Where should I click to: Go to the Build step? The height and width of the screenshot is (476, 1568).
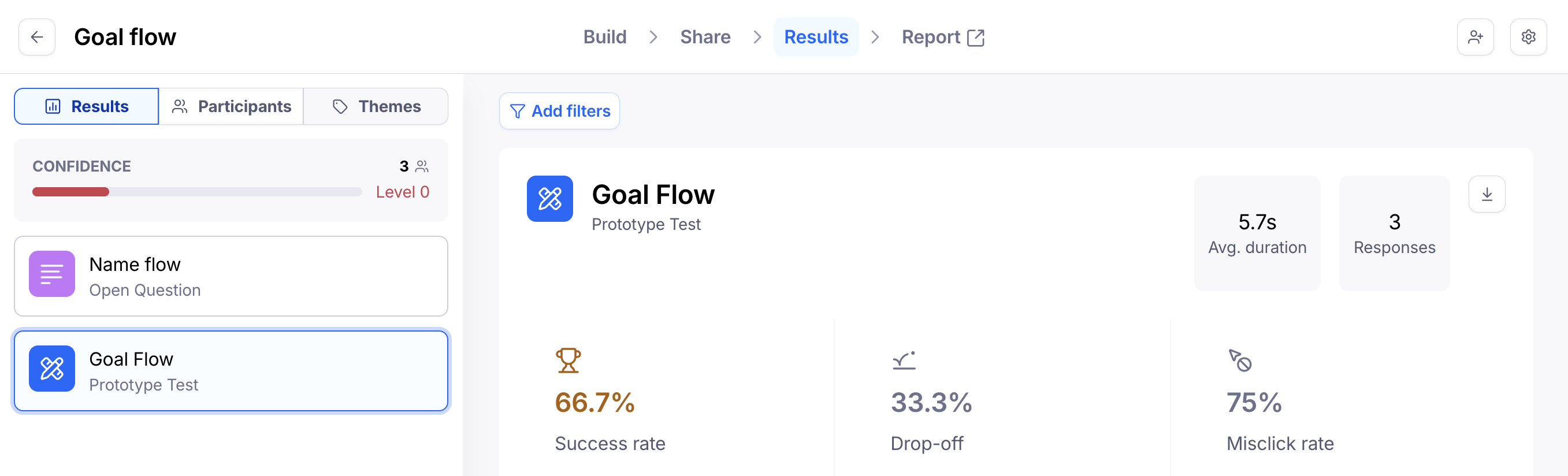(604, 37)
